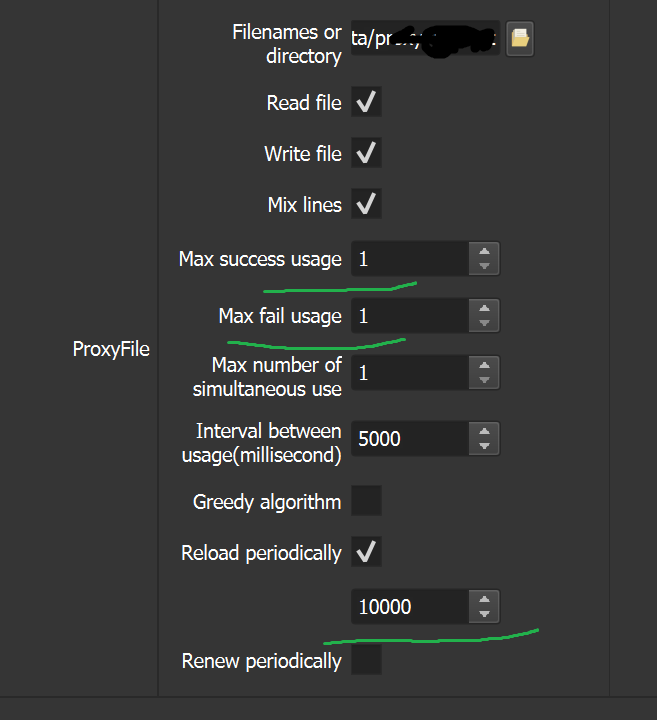Click the Filenames or directory path field
The image size is (657, 720).
point(425,39)
